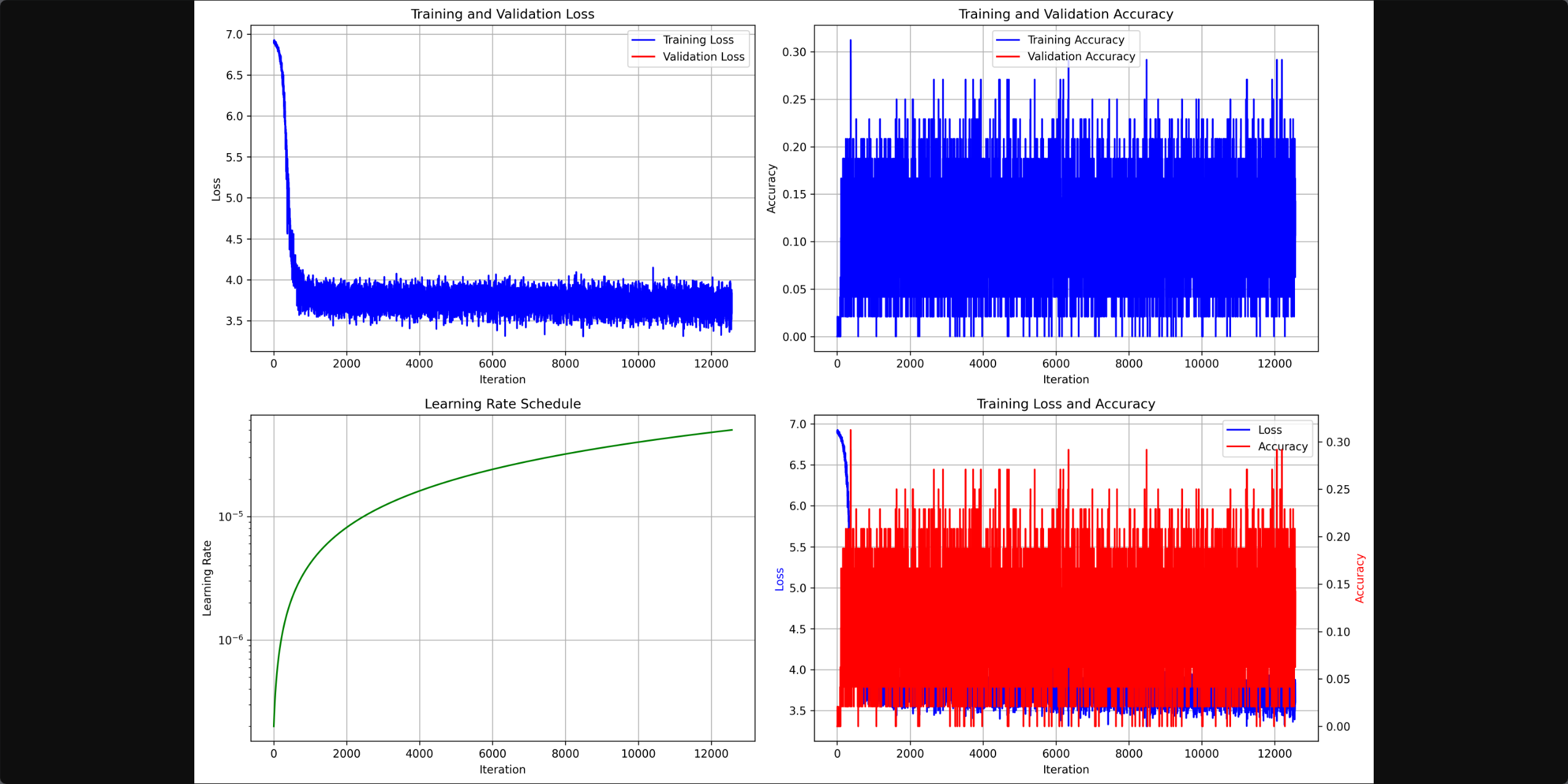Screen dimensions: 1568x784
Task: Click the blue 'Loss' axis label in the bottom-right chart
Action: coord(780,579)
